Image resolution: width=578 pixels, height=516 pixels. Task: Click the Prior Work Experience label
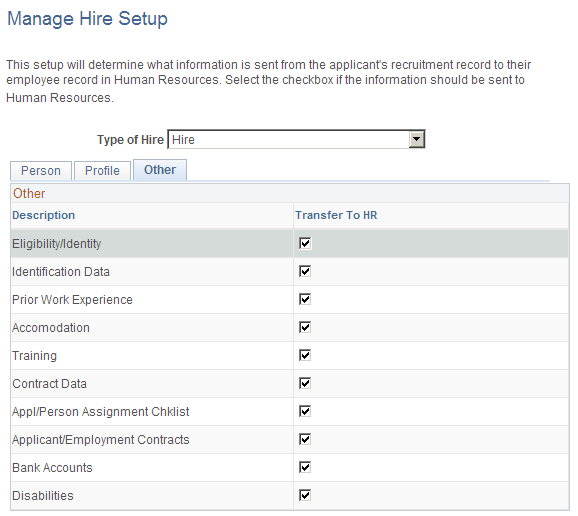(x=72, y=300)
